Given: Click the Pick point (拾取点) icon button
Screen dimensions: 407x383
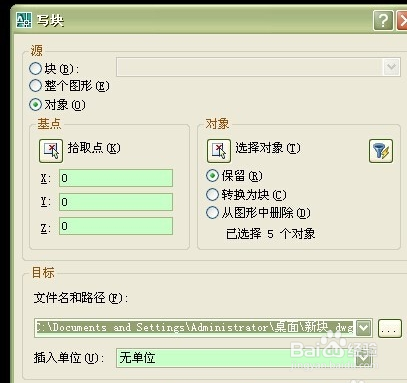Looking at the screenshot, I should 51,151.
